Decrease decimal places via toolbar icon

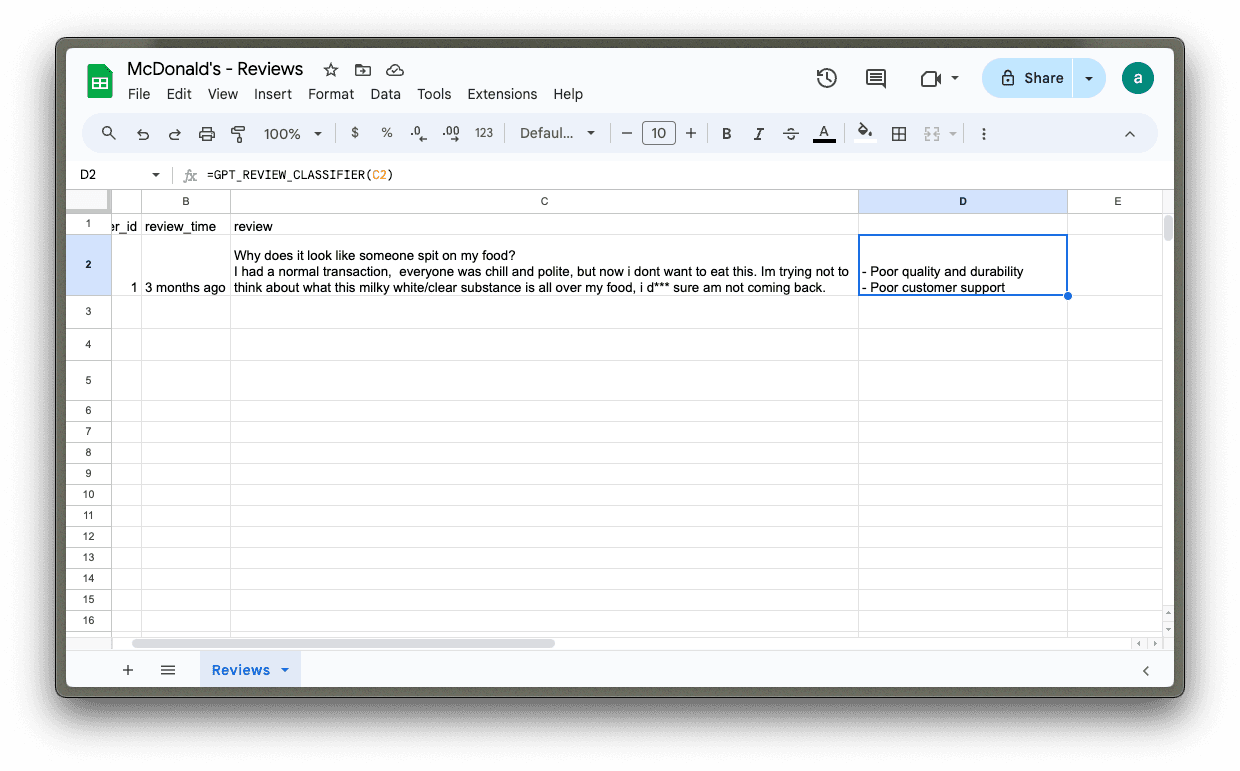point(418,132)
